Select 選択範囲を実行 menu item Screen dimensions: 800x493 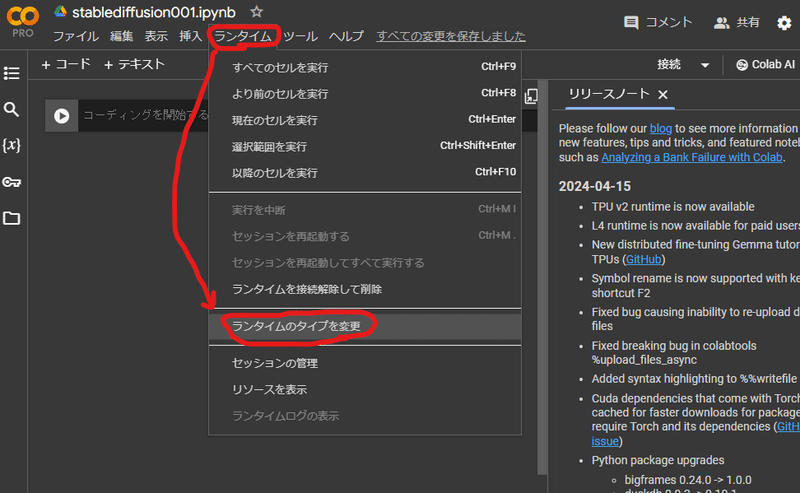365,146
